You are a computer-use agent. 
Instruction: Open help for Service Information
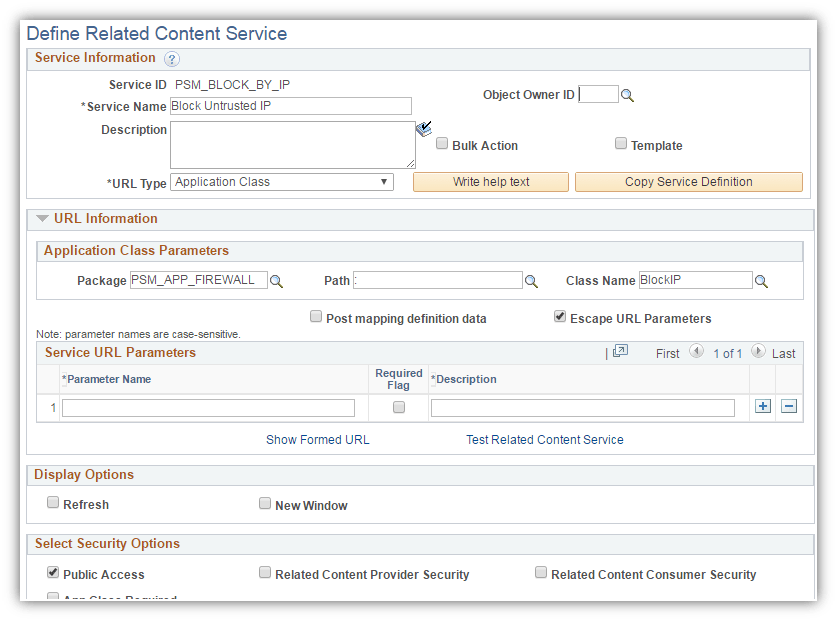(x=171, y=58)
